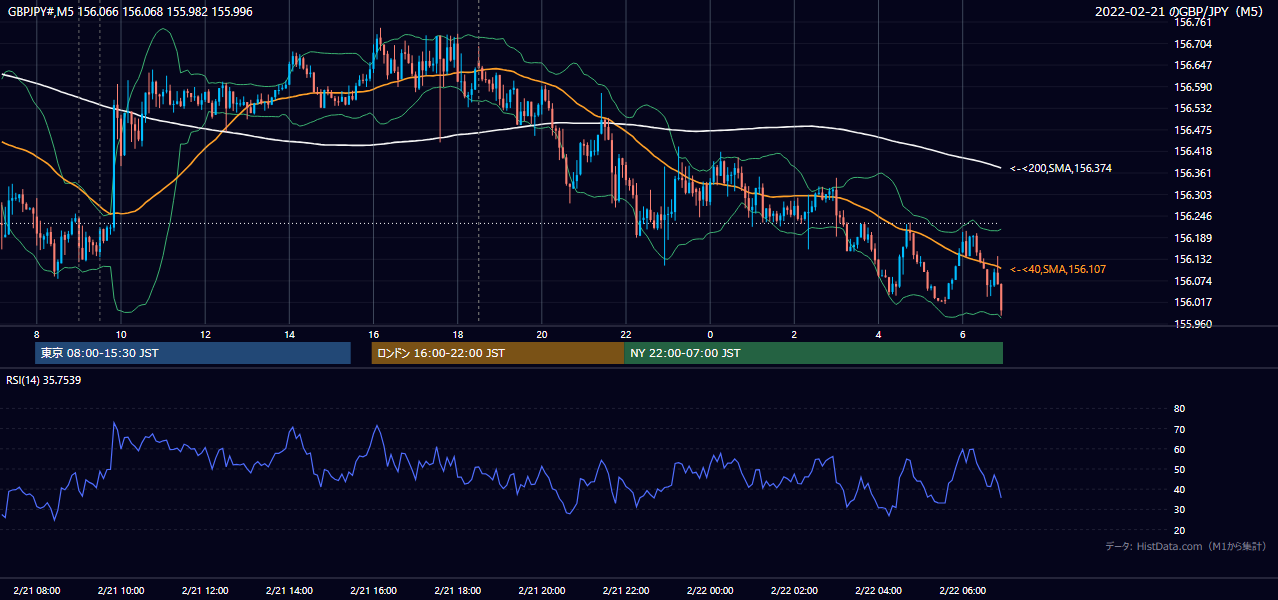This screenshot has height=600, width=1278.
Task: Click price axis value 156.132
Action: (x=1192, y=259)
